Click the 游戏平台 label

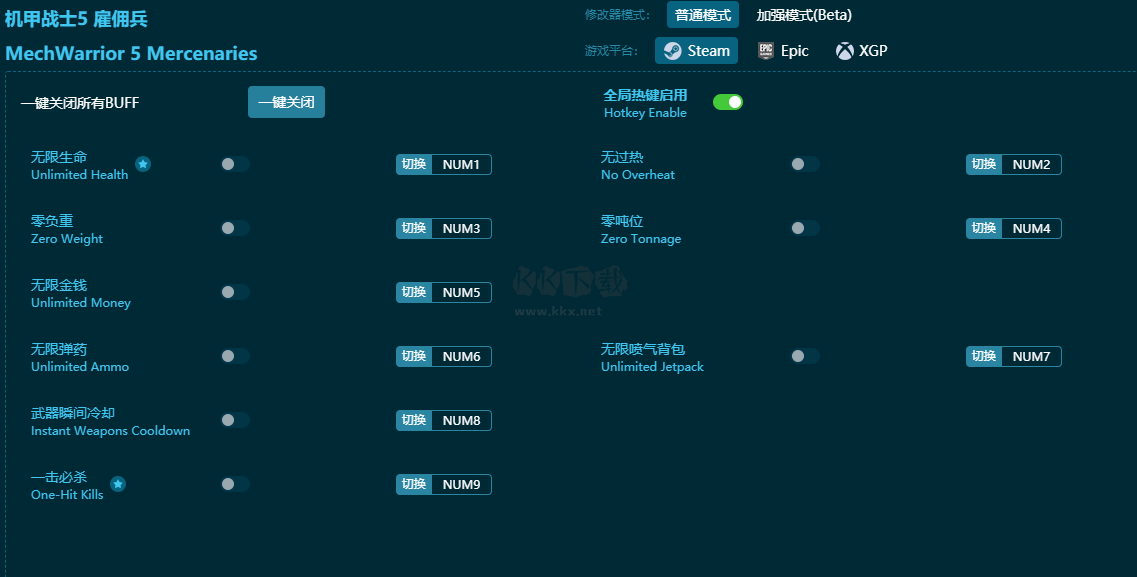(612, 51)
